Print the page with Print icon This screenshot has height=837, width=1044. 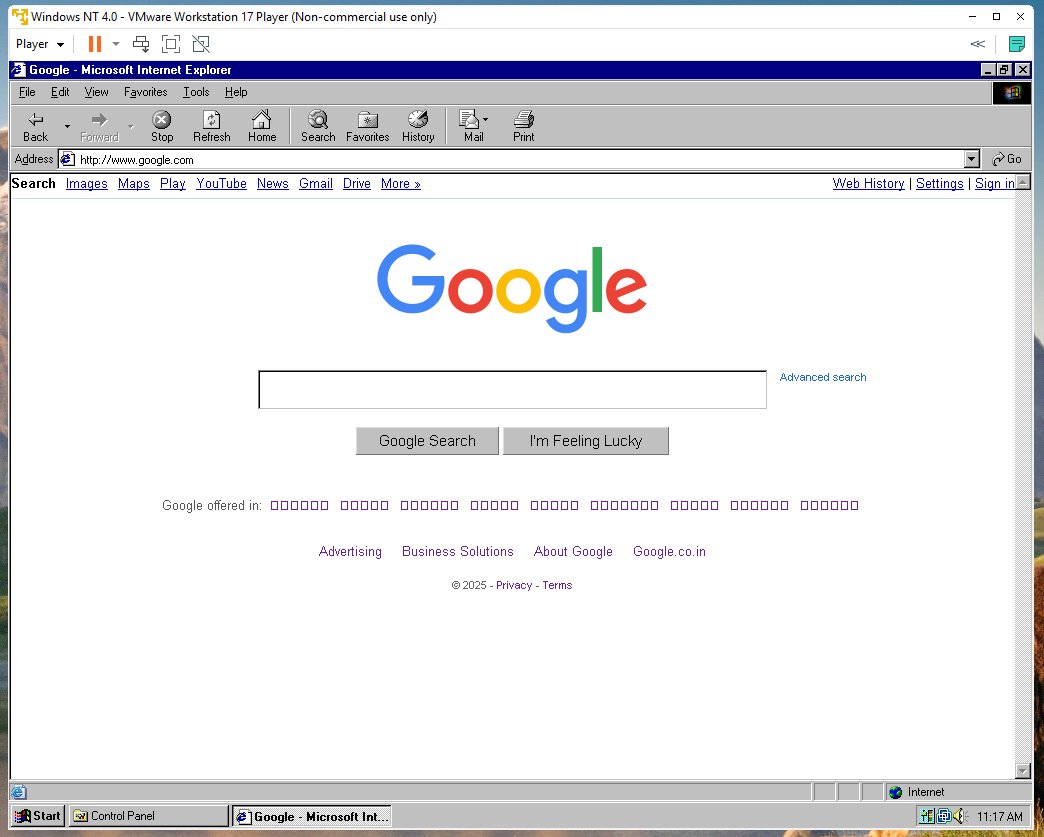click(x=523, y=127)
